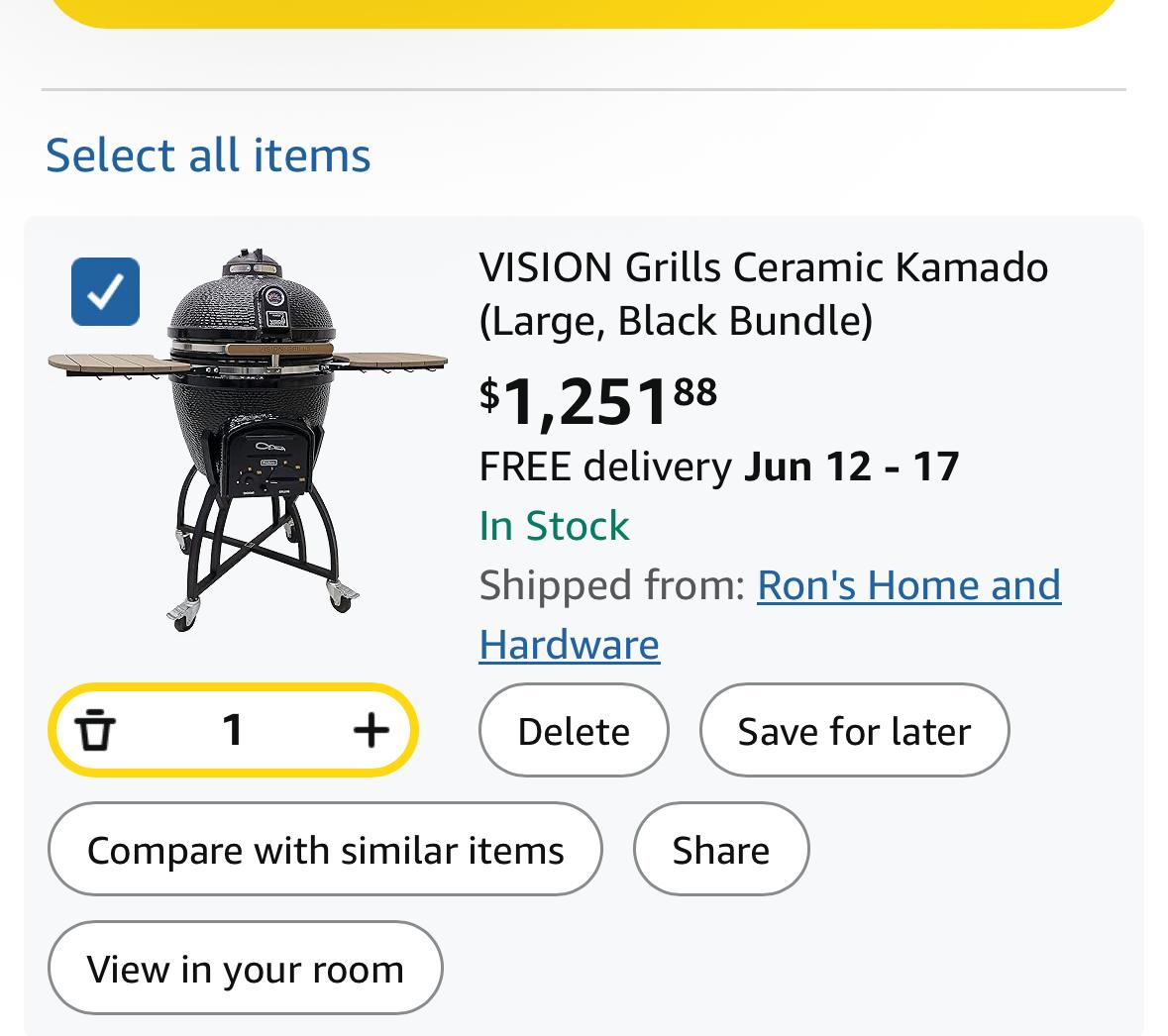
Task: Open Compare with similar items
Action: tap(325, 849)
